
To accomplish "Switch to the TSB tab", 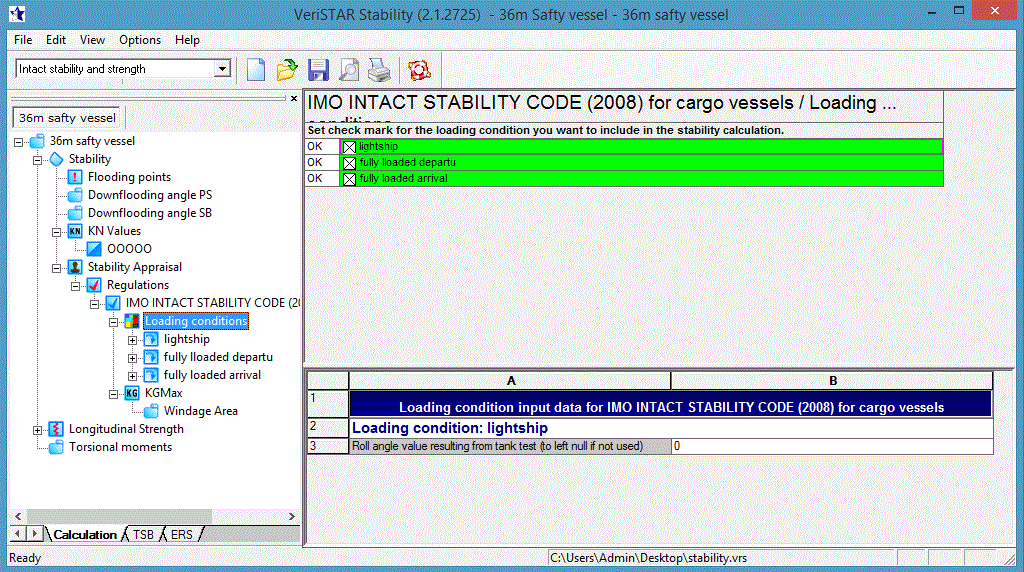I will click(144, 535).
